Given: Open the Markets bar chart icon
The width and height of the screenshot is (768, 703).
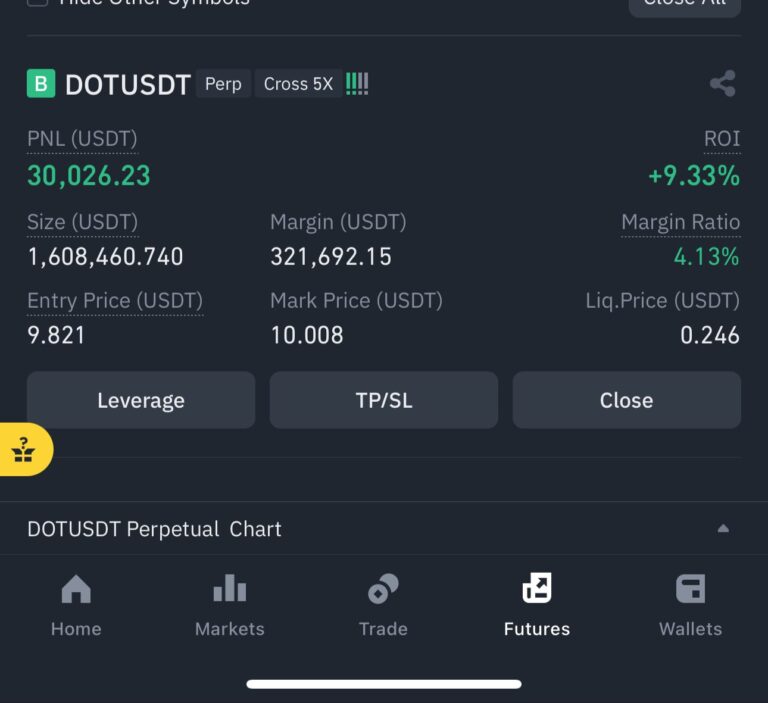Looking at the screenshot, I should coord(229,590).
